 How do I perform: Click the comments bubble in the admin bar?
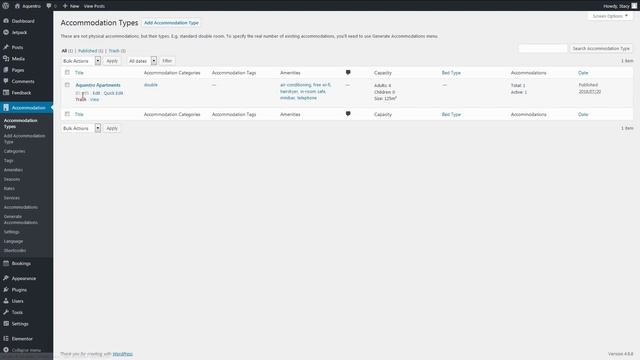(x=51, y=6)
